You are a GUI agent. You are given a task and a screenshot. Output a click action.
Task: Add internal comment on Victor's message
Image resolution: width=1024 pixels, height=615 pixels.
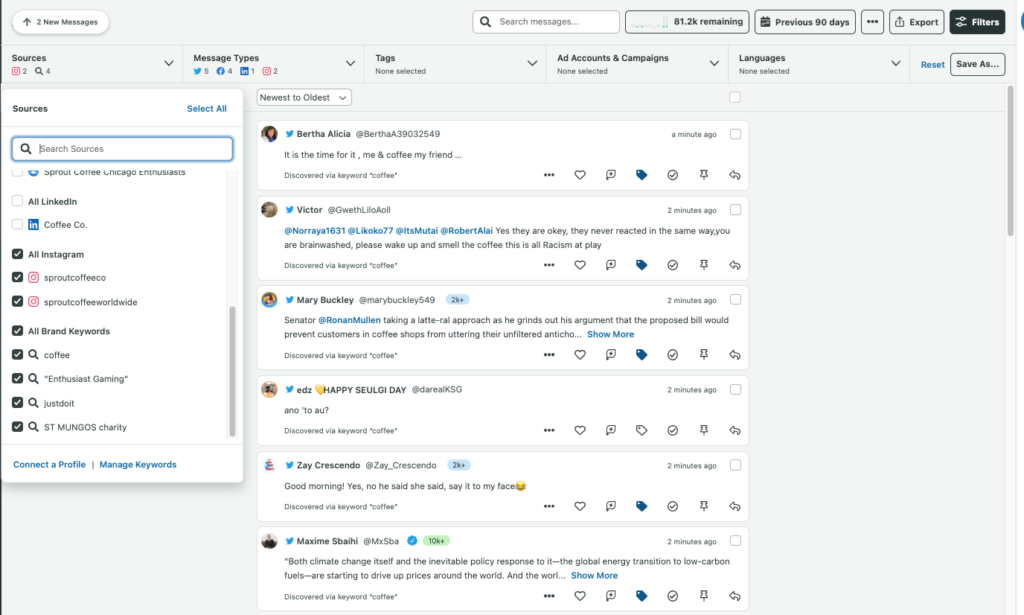611,265
